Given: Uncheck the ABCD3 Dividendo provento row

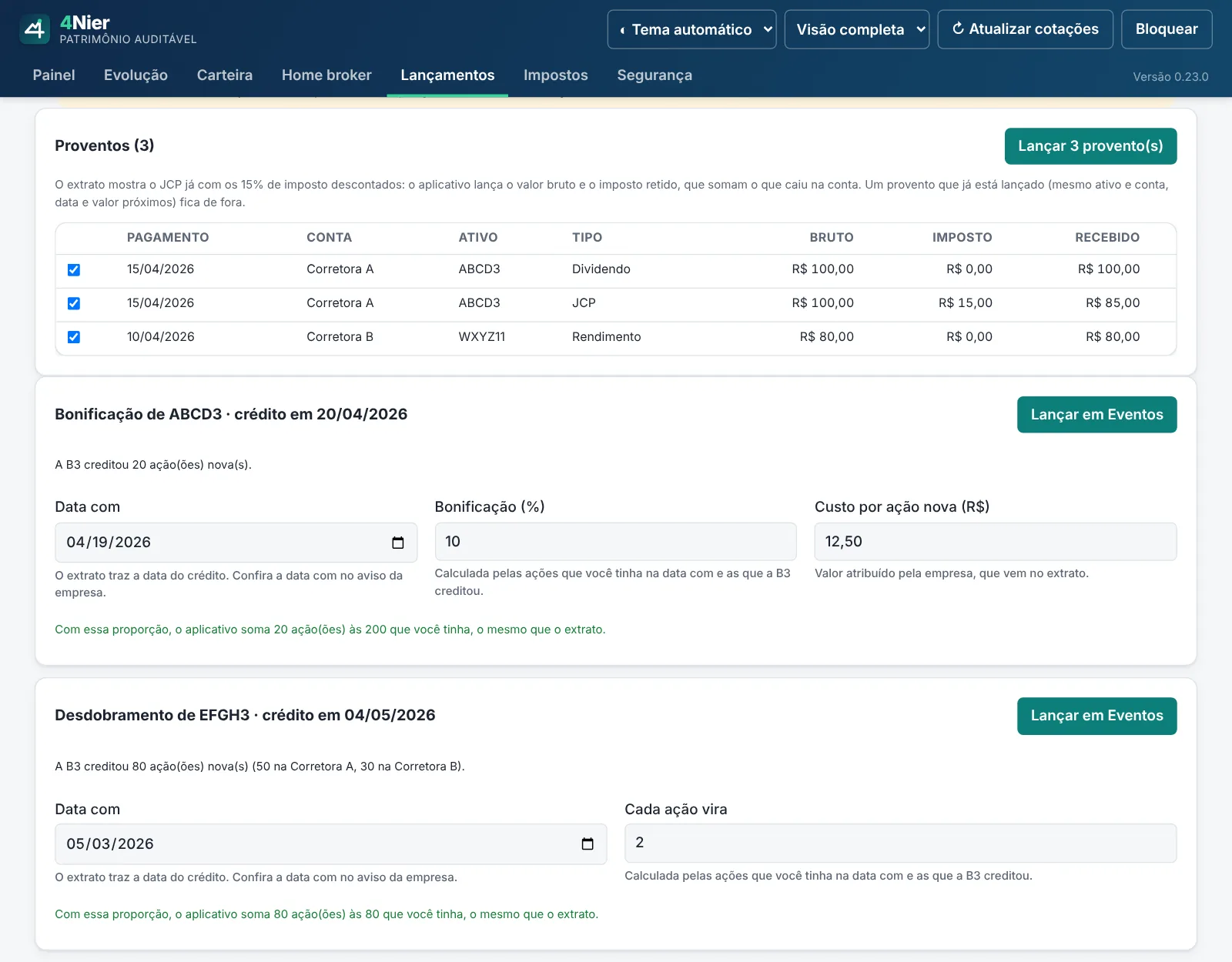Looking at the screenshot, I should 74,270.
